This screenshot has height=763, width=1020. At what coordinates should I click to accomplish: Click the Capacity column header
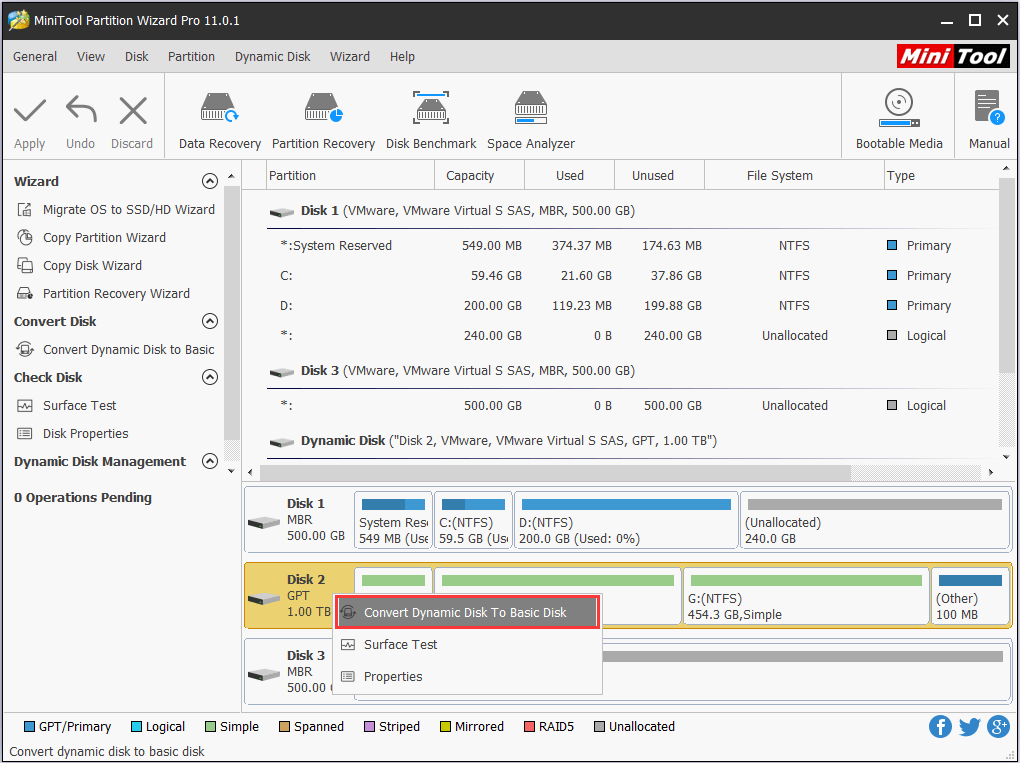[x=479, y=176]
